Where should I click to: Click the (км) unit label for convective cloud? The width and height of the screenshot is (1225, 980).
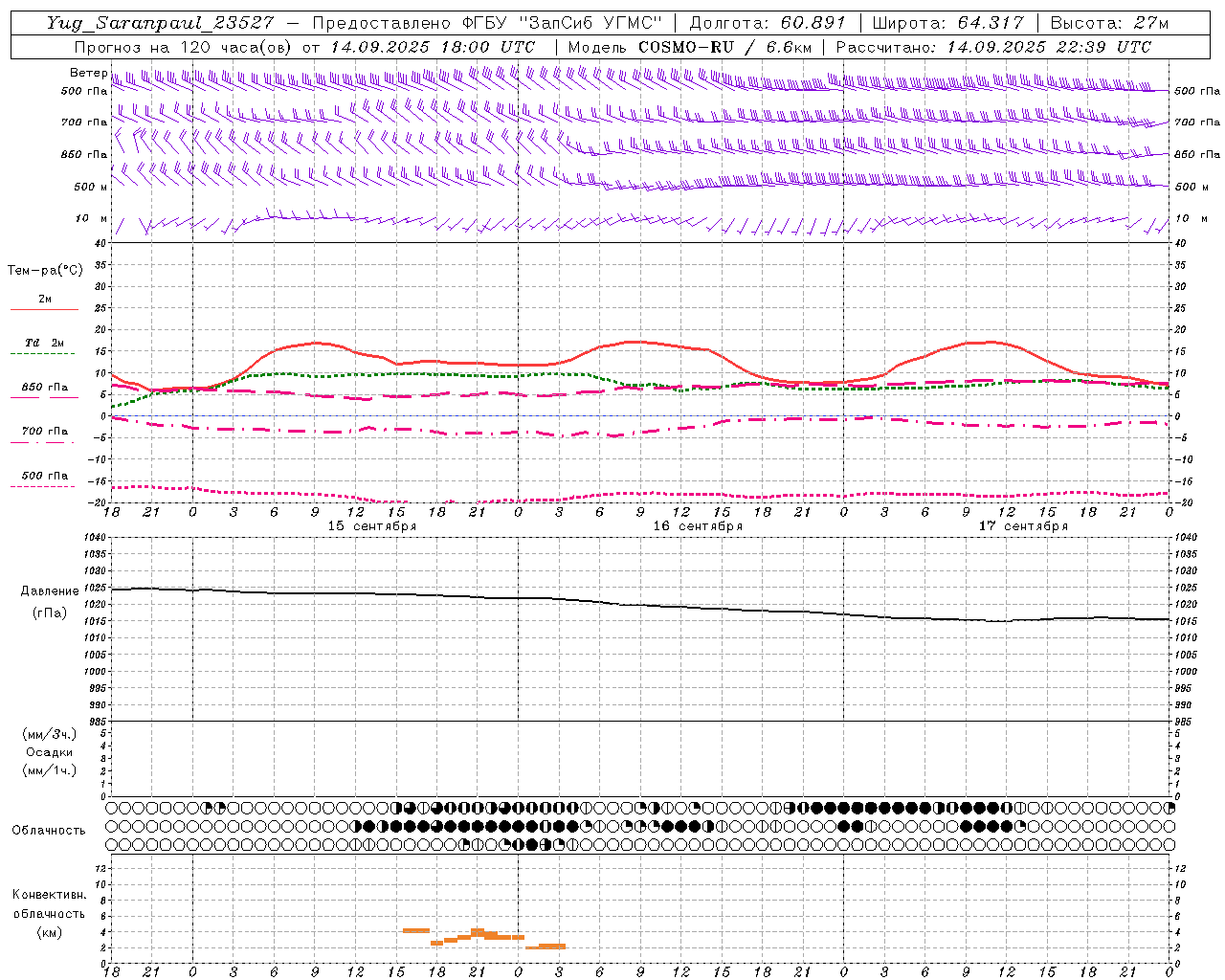(49, 932)
